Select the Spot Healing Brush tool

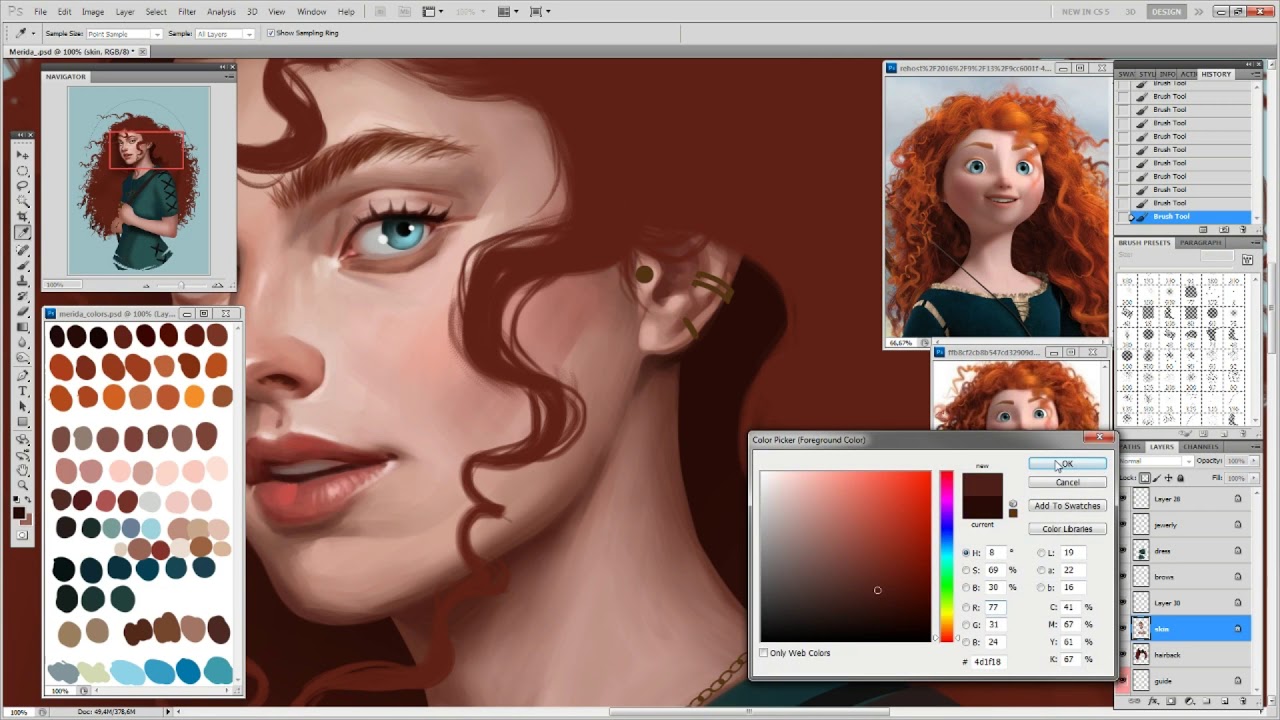[x=22, y=250]
